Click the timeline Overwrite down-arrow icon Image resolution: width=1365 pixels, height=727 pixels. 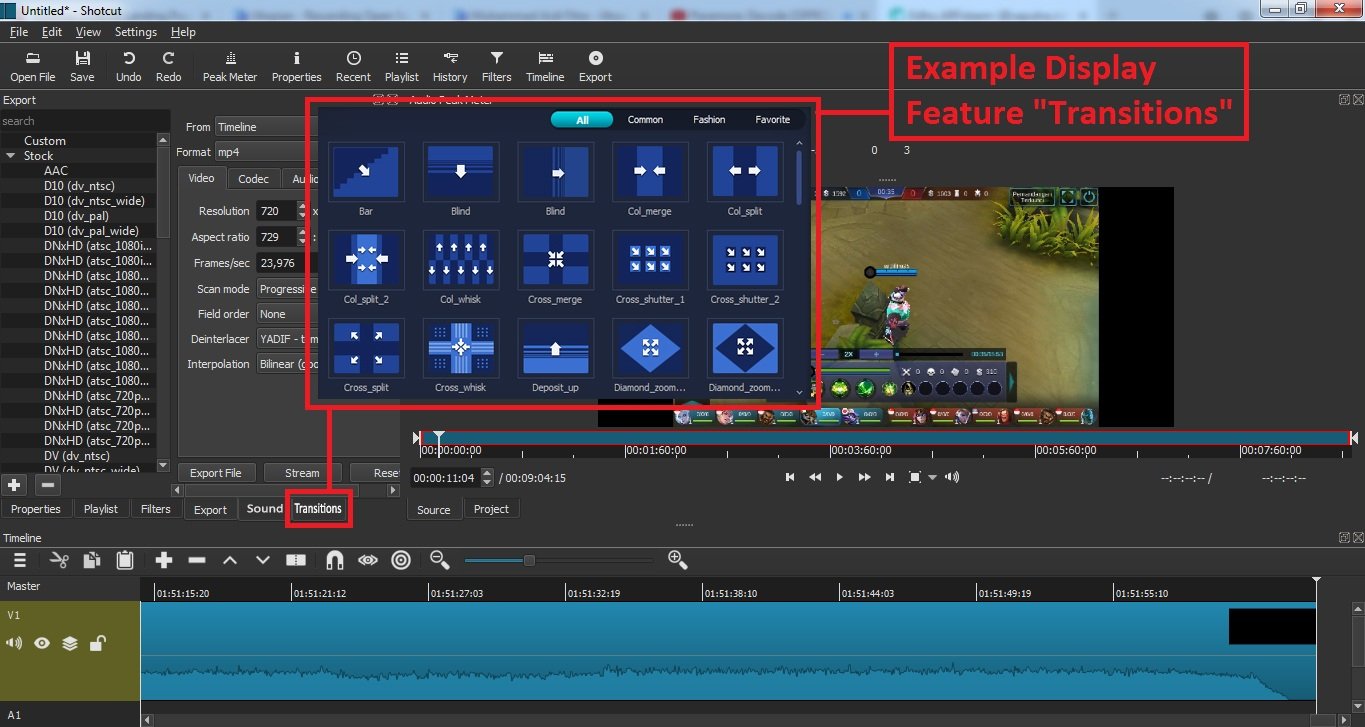tap(263, 561)
